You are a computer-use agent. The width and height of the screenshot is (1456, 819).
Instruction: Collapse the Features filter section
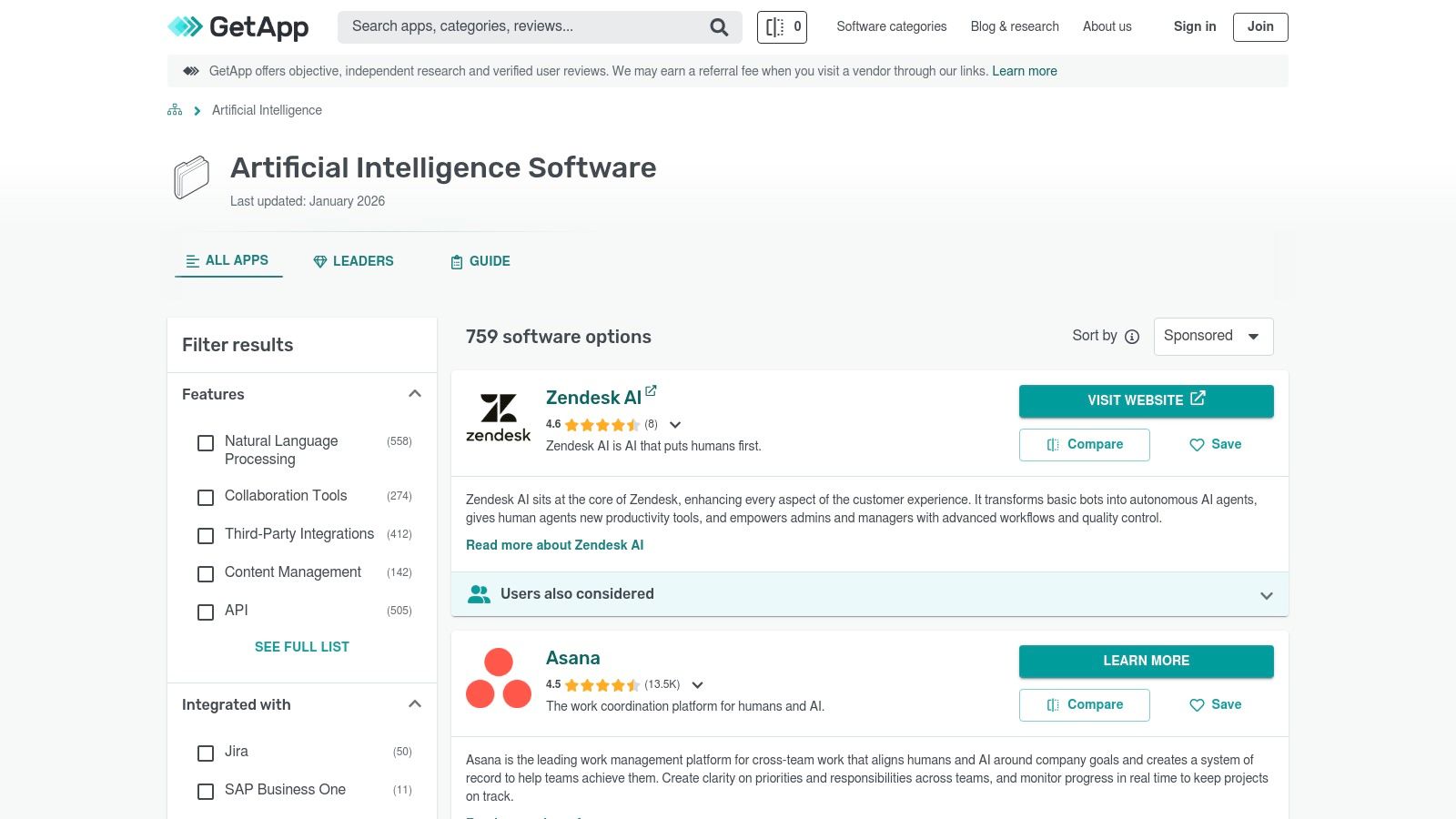(x=415, y=394)
